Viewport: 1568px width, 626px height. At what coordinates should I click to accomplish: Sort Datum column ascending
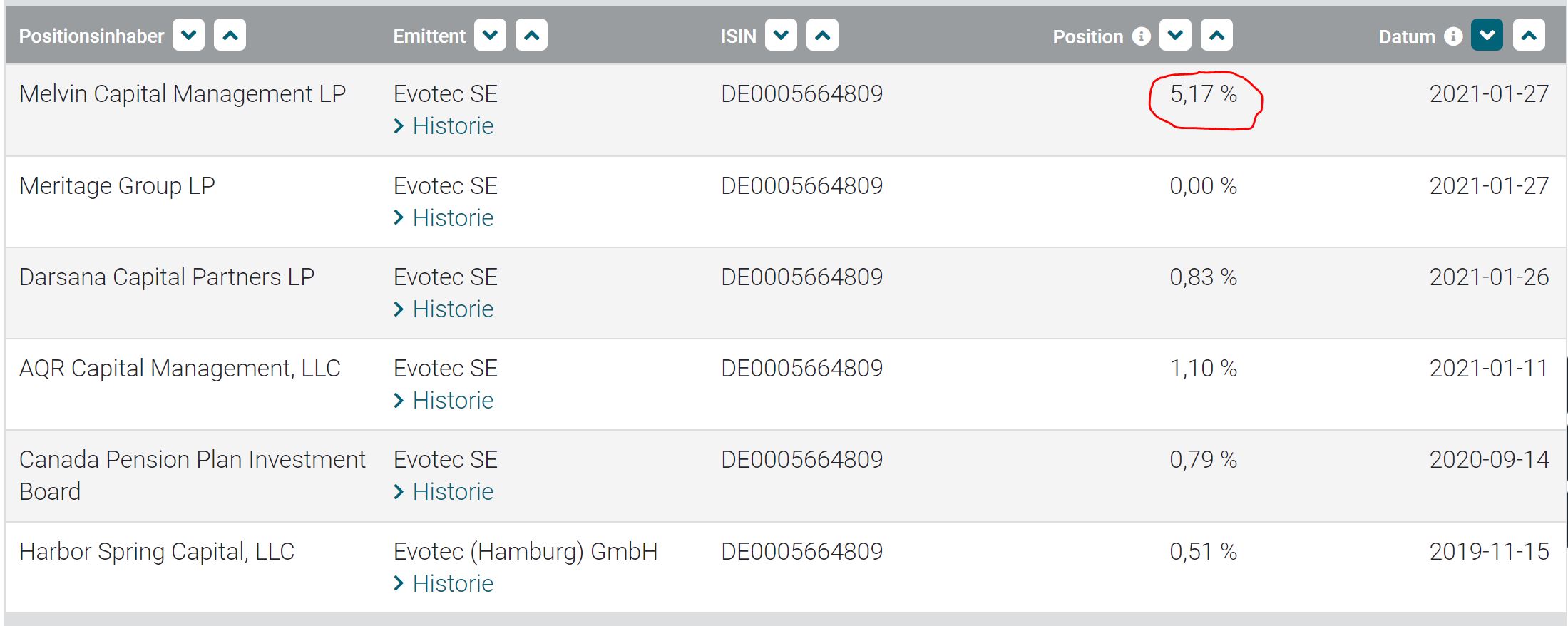click(1529, 35)
